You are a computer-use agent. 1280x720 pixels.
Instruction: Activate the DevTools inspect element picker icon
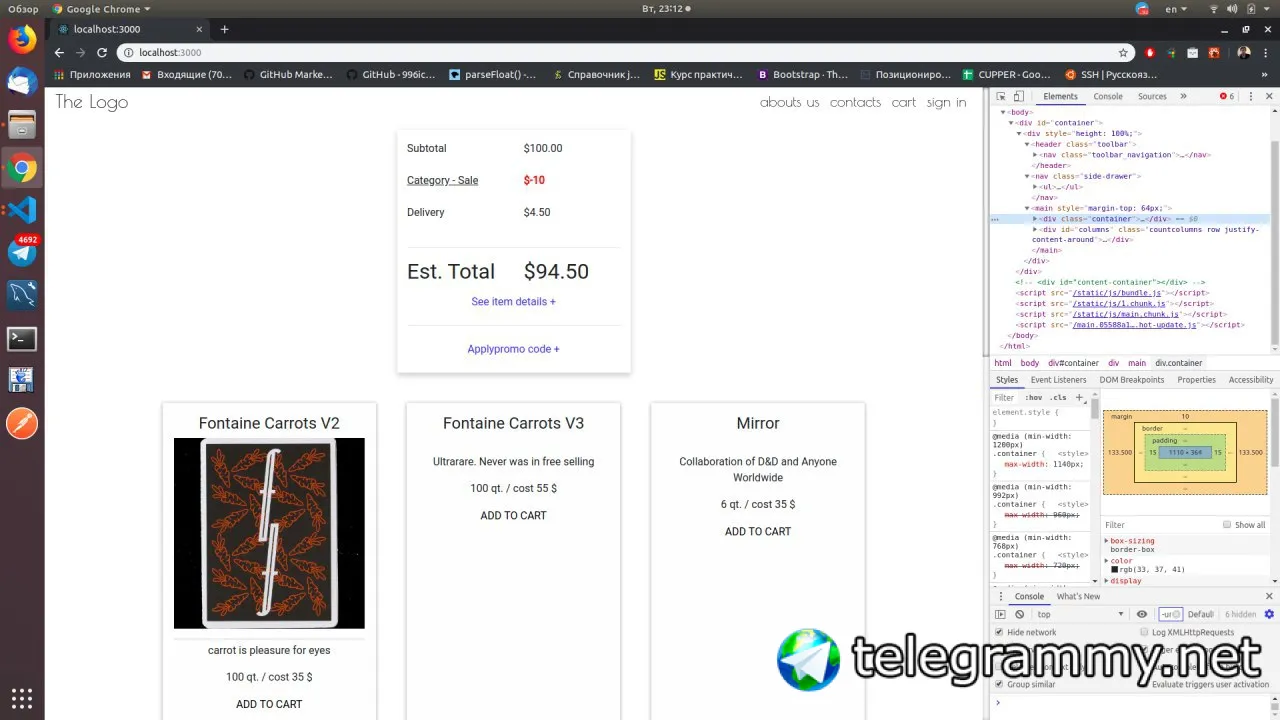[1001, 97]
